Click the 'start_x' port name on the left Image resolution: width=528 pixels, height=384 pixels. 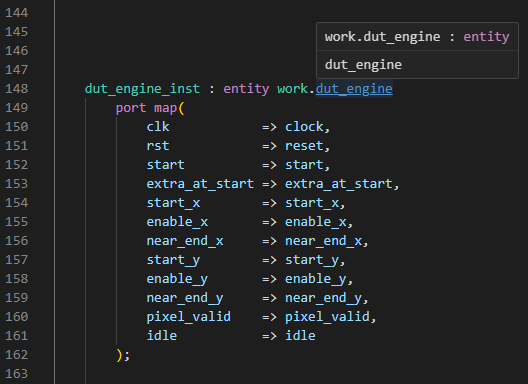pyautogui.click(x=173, y=203)
